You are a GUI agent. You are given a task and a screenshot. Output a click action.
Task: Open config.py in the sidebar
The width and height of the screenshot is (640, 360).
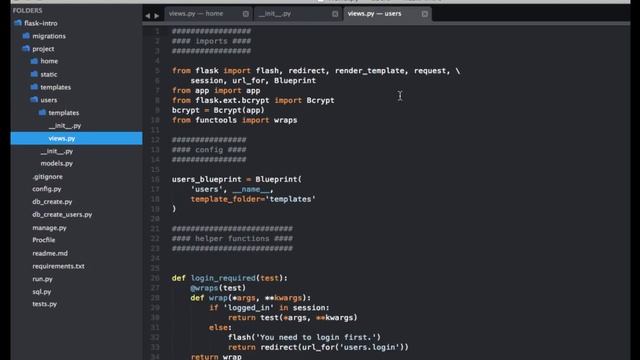click(x=47, y=189)
